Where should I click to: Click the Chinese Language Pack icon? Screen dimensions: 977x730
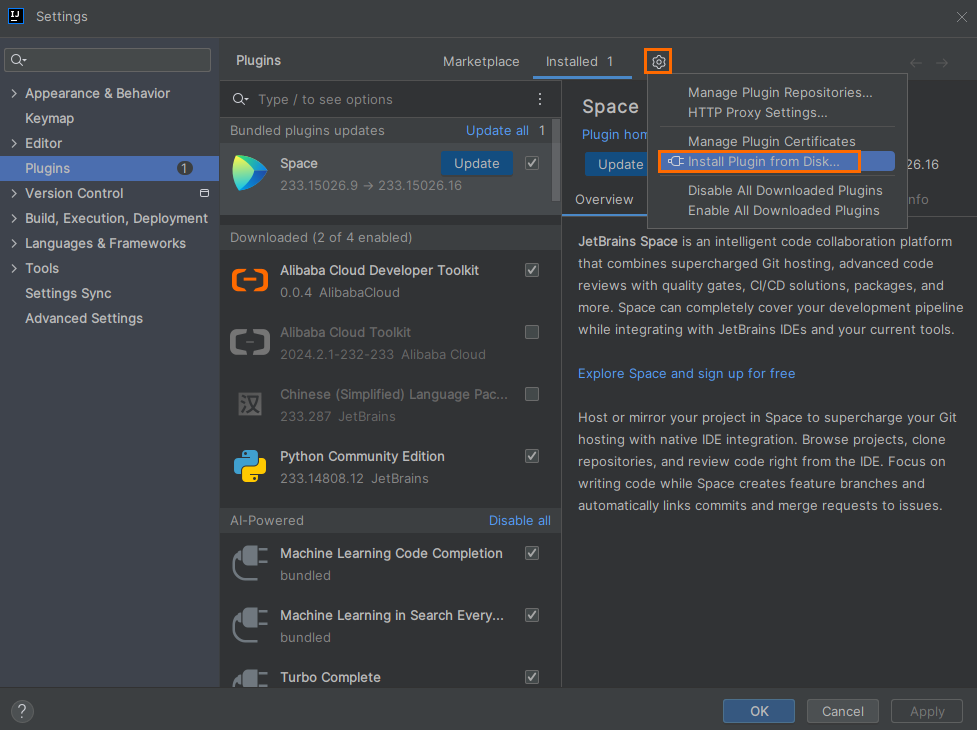click(x=250, y=404)
